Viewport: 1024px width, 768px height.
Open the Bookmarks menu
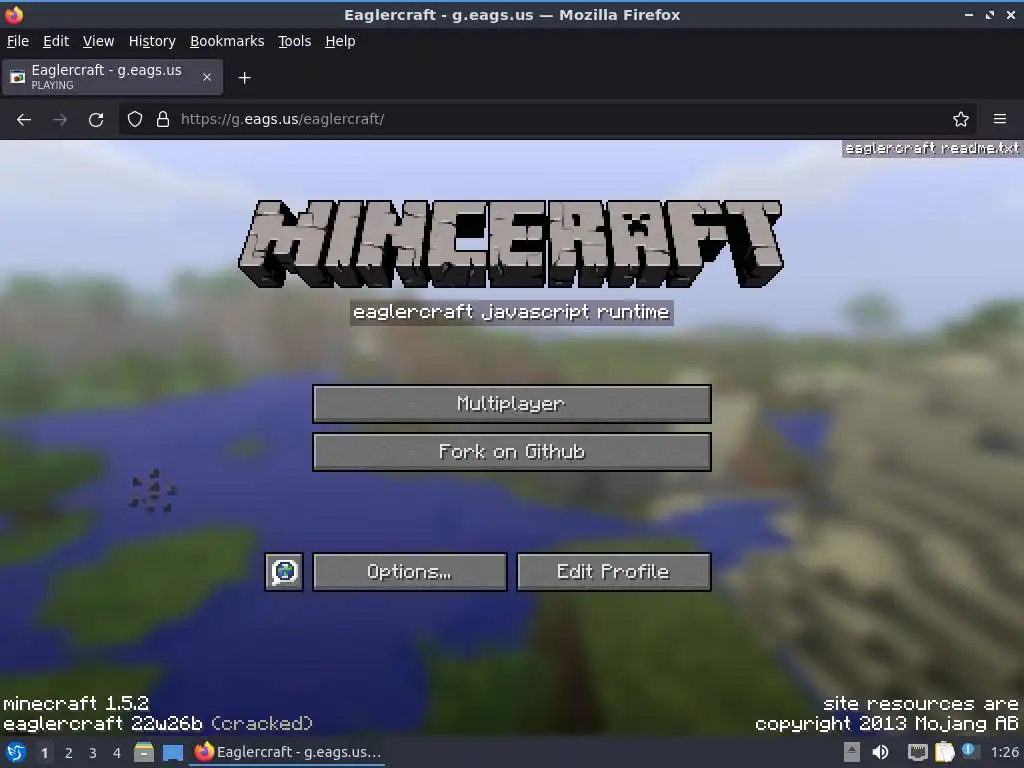tap(227, 41)
